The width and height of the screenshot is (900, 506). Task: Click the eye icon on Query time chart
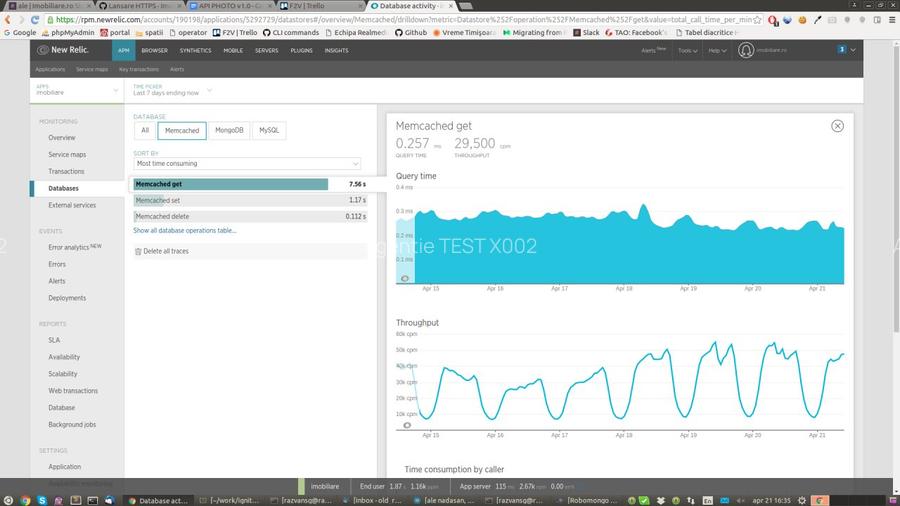tap(405, 279)
